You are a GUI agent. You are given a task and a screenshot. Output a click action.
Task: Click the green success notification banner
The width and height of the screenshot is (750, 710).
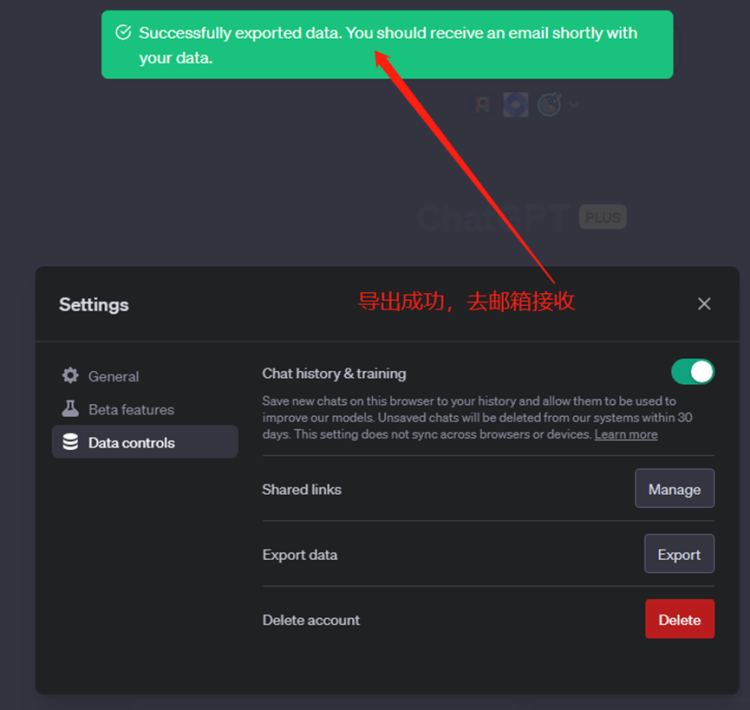387,45
